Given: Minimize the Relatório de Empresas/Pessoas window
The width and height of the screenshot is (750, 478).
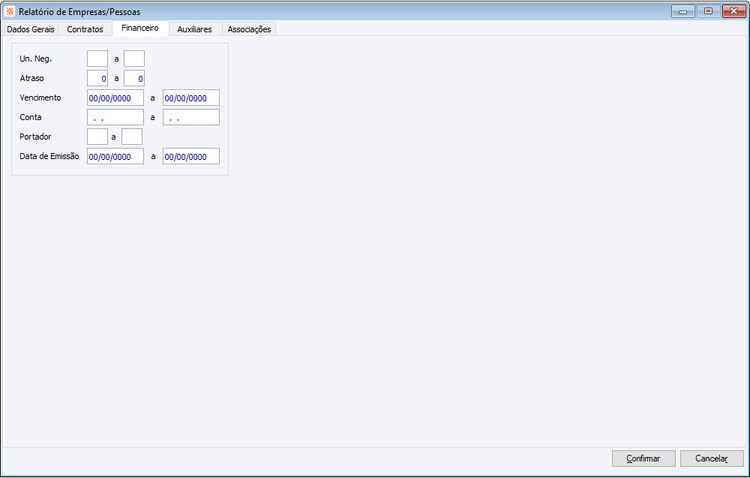Looking at the screenshot, I should [x=683, y=11].
